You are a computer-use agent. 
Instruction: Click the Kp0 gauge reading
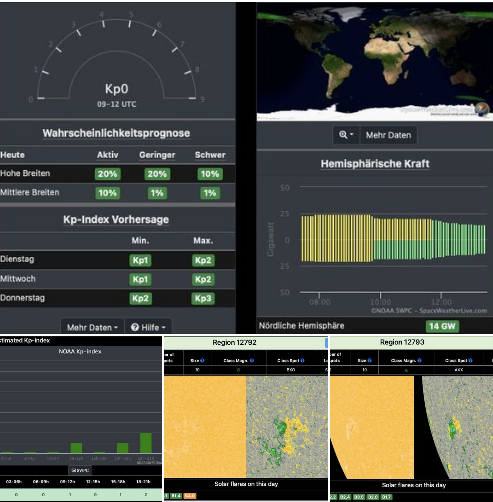click(117, 89)
